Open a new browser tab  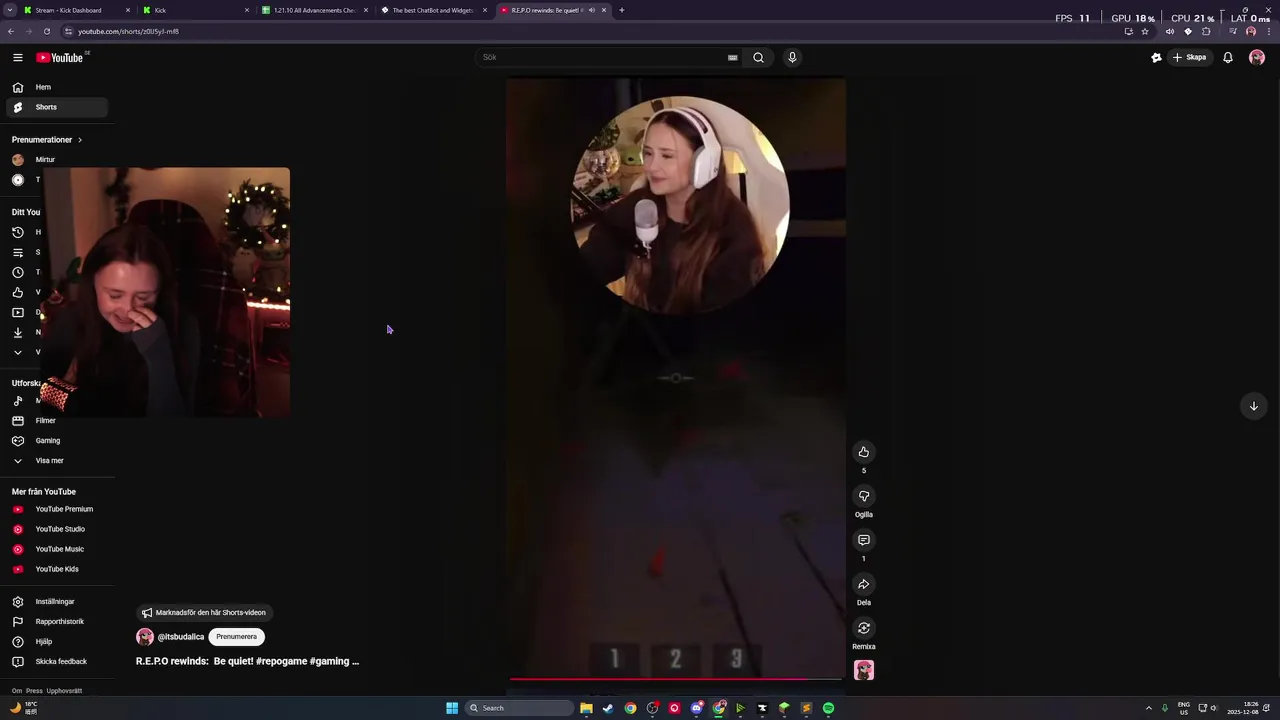[x=621, y=10]
